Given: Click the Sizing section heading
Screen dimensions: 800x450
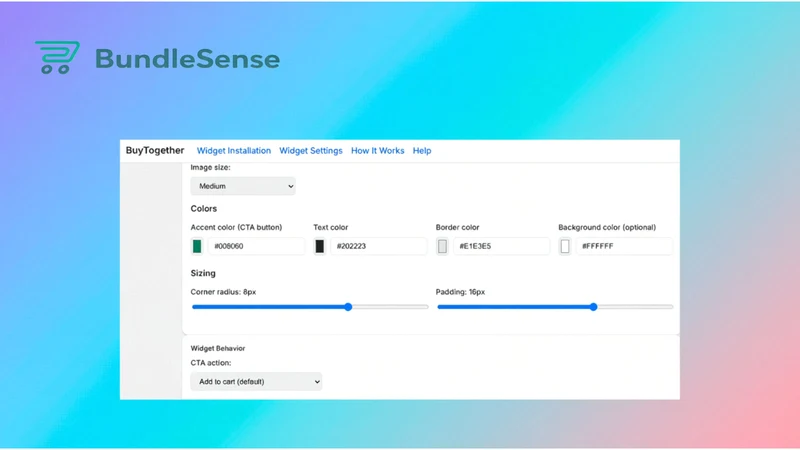Looking at the screenshot, I should [203, 273].
